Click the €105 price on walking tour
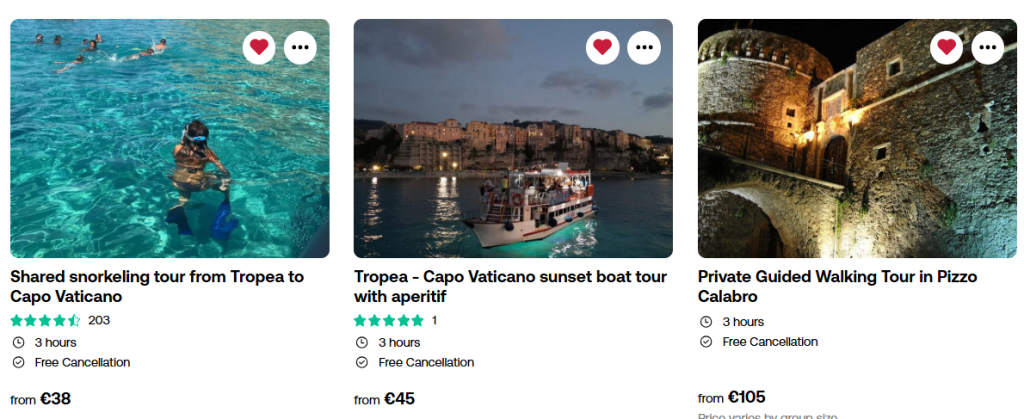The image size is (1024, 419). (x=745, y=397)
